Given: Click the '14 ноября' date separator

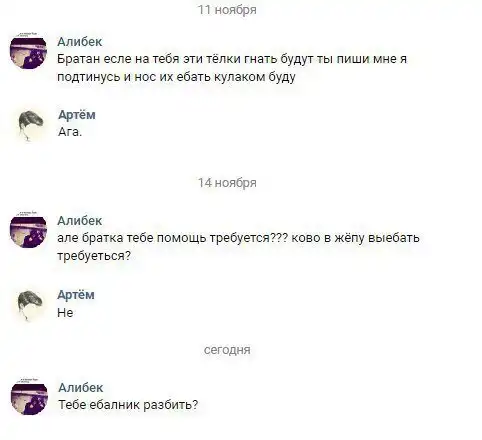Looking at the screenshot, I should coord(227,183).
